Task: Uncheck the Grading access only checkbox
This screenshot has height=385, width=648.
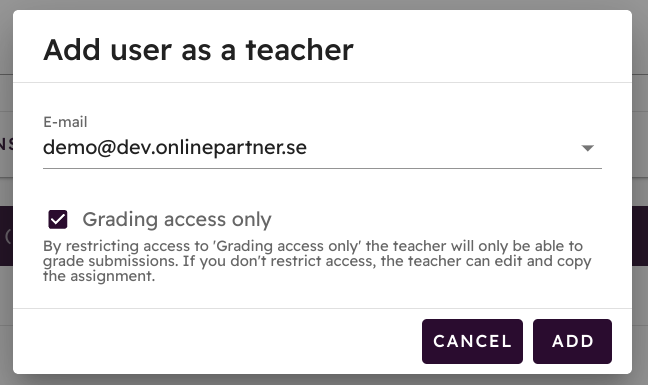Action: tap(57, 219)
